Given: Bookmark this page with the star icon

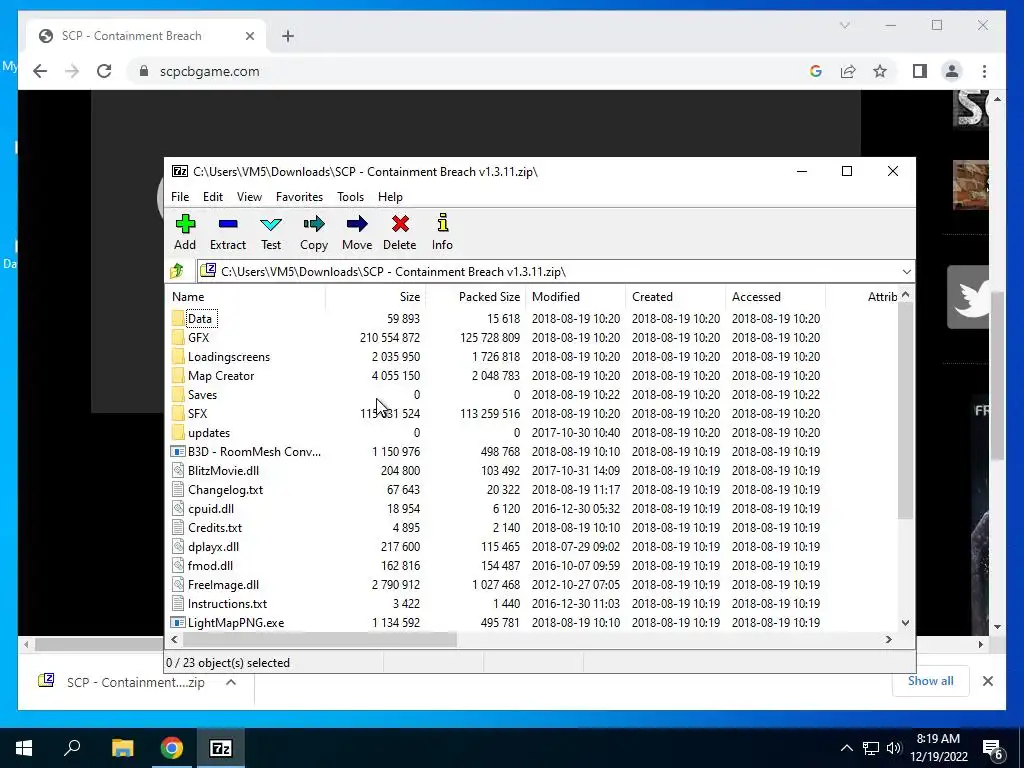Looking at the screenshot, I should [x=880, y=71].
